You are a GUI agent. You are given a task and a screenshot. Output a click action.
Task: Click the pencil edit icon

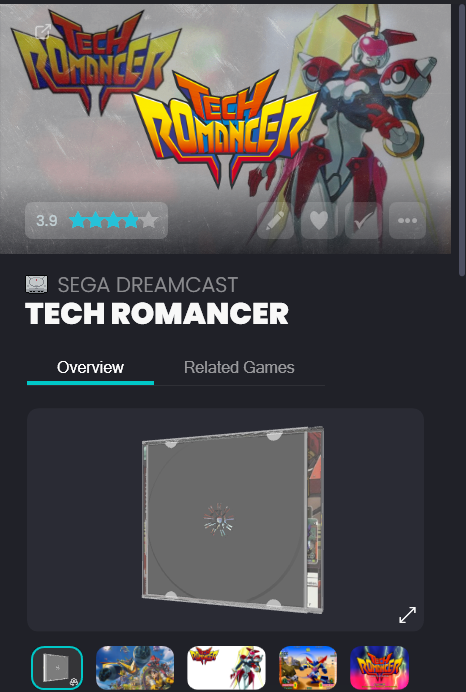pos(275,221)
